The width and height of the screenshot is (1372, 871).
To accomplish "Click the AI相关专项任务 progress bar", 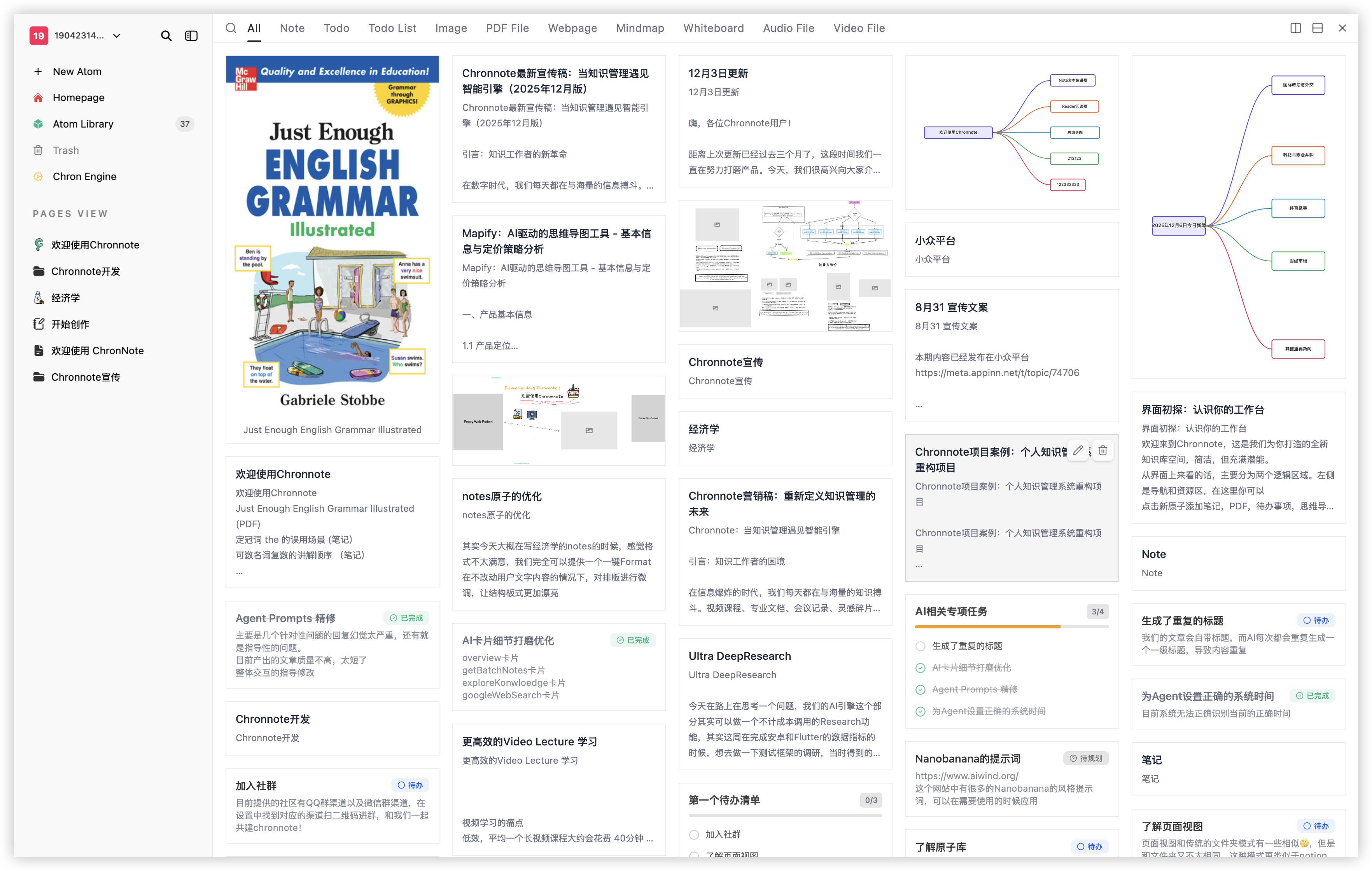I will tap(1011, 627).
